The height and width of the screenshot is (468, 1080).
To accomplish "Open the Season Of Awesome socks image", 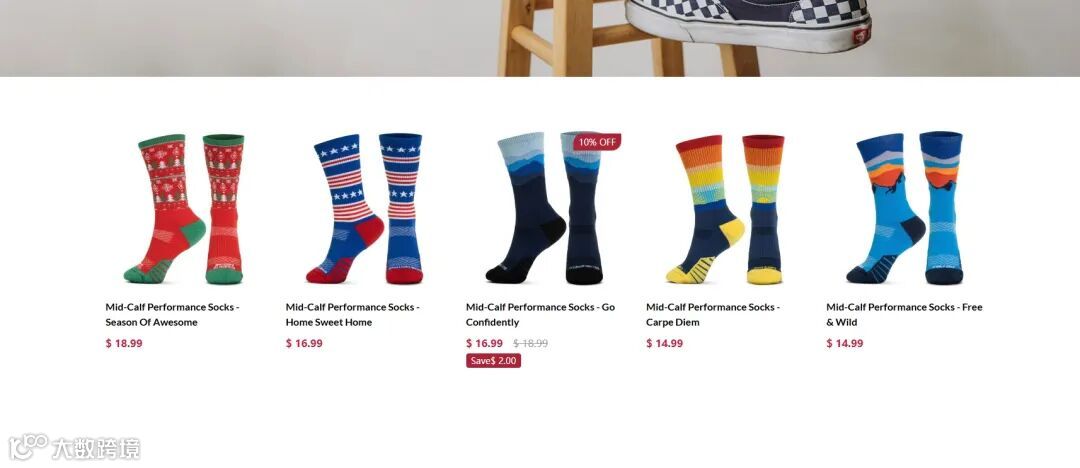I will 184,208.
